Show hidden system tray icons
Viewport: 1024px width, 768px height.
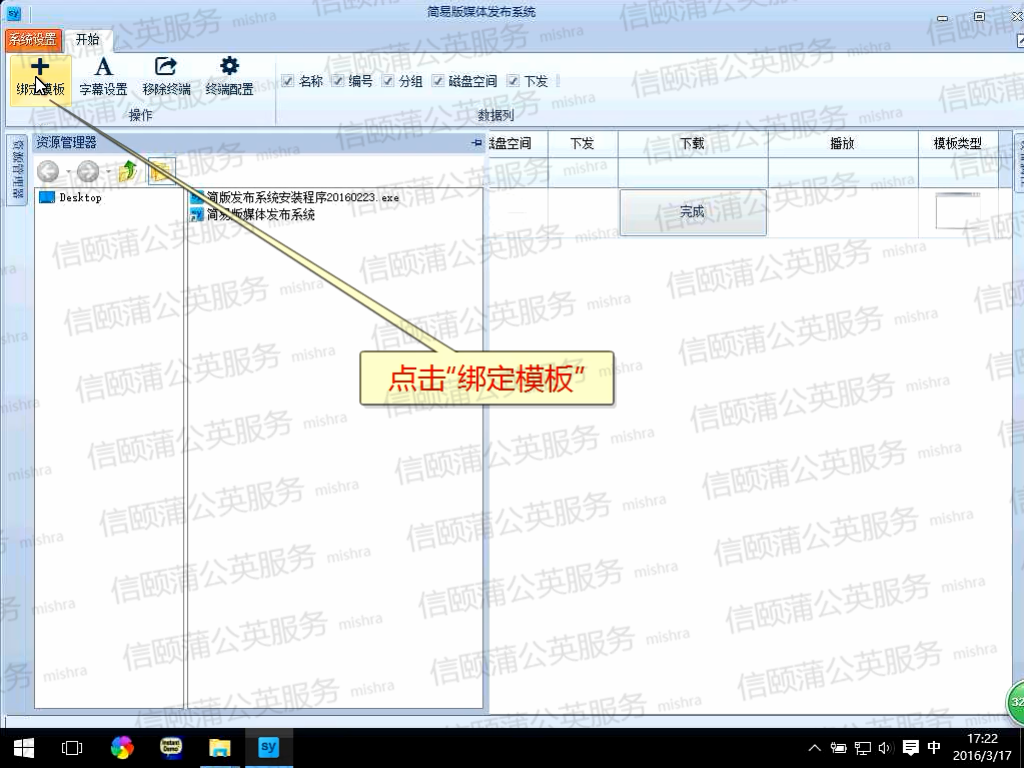815,748
